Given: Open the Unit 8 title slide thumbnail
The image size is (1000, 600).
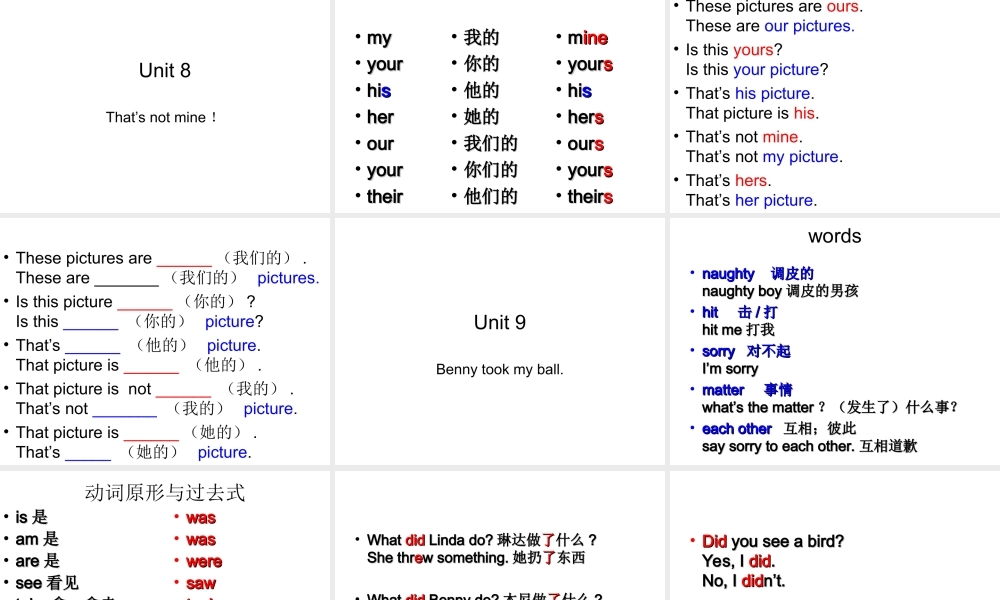Looking at the screenshot, I should [165, 106].
